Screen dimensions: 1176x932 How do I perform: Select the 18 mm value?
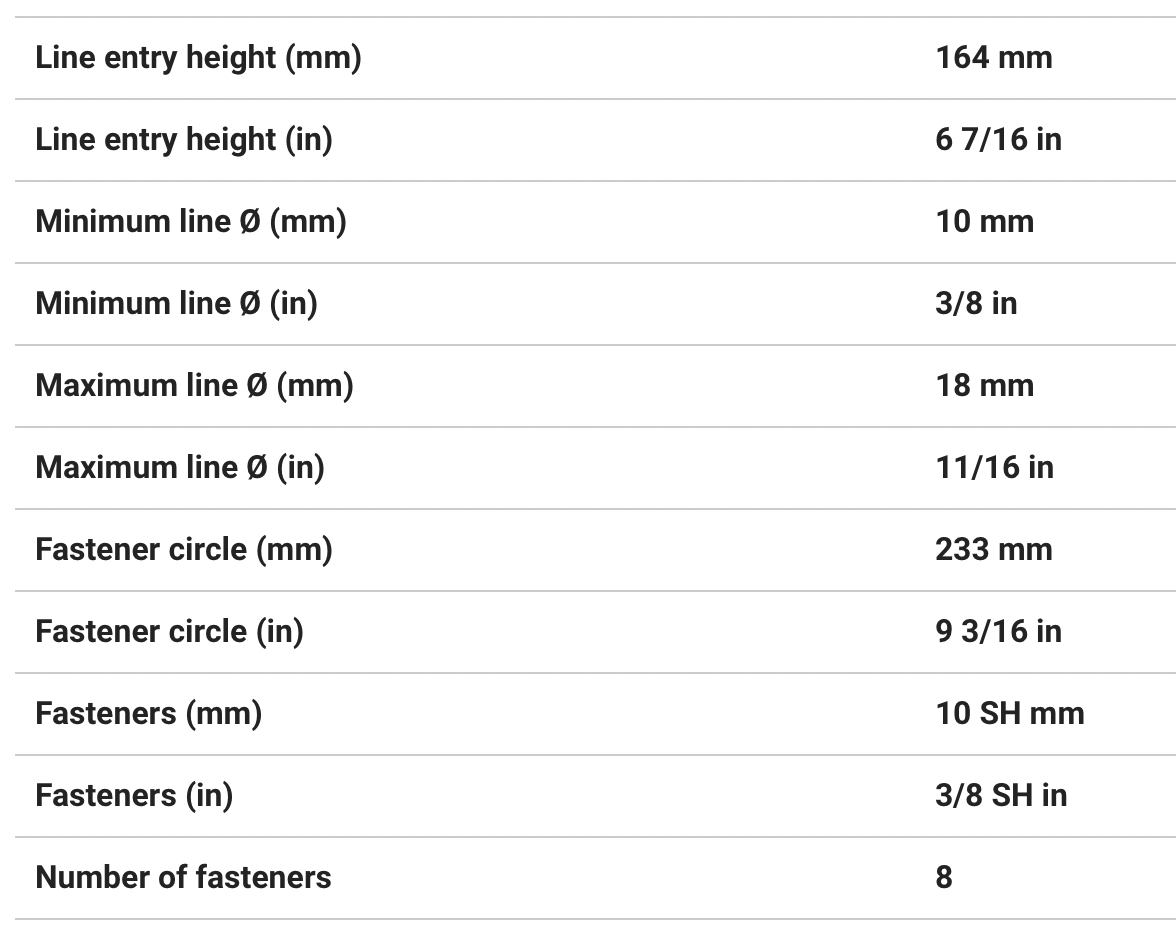point(984,386)
